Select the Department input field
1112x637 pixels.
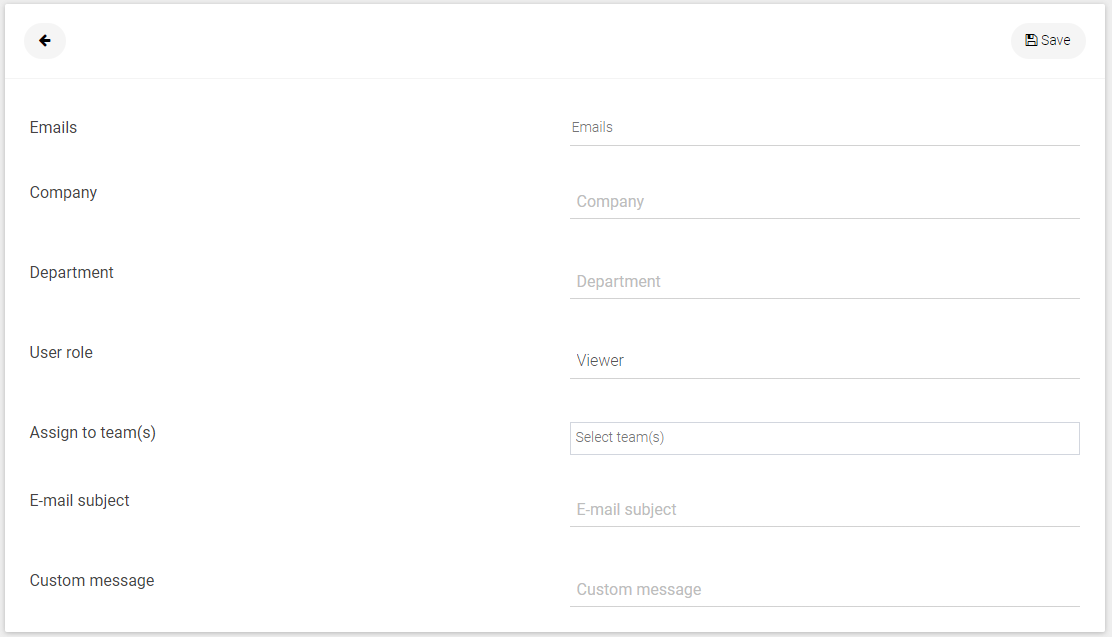point(825,282)
